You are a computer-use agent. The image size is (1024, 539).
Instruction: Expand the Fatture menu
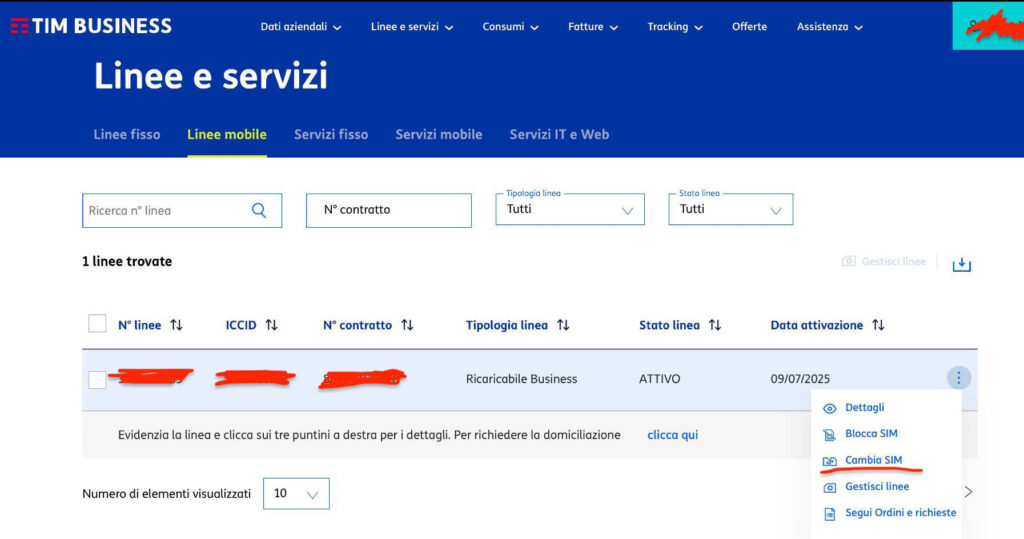point(592,27)
